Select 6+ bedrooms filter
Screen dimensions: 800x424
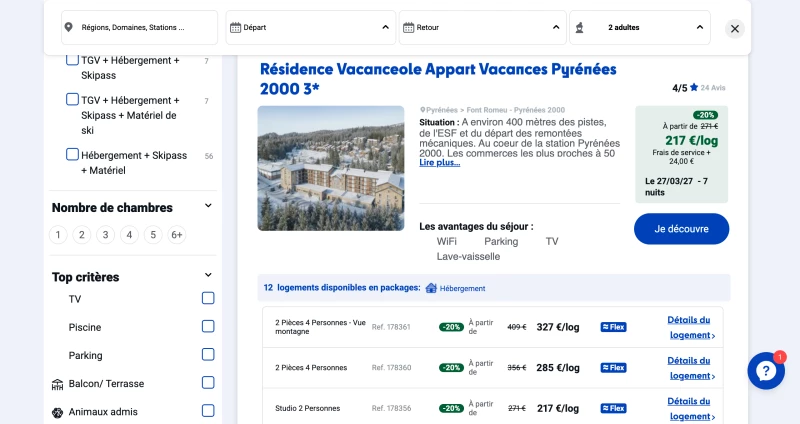coord(177,235)
